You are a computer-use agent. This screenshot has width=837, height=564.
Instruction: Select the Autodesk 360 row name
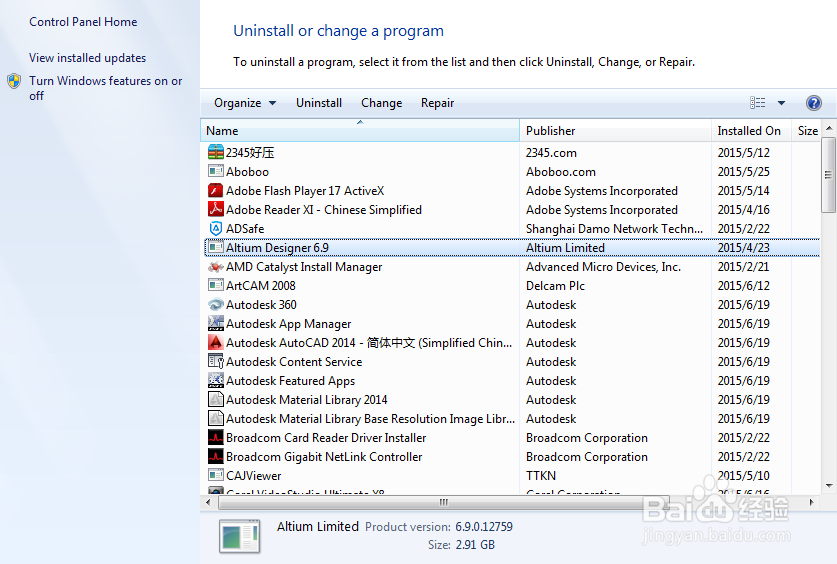(261, 305)
